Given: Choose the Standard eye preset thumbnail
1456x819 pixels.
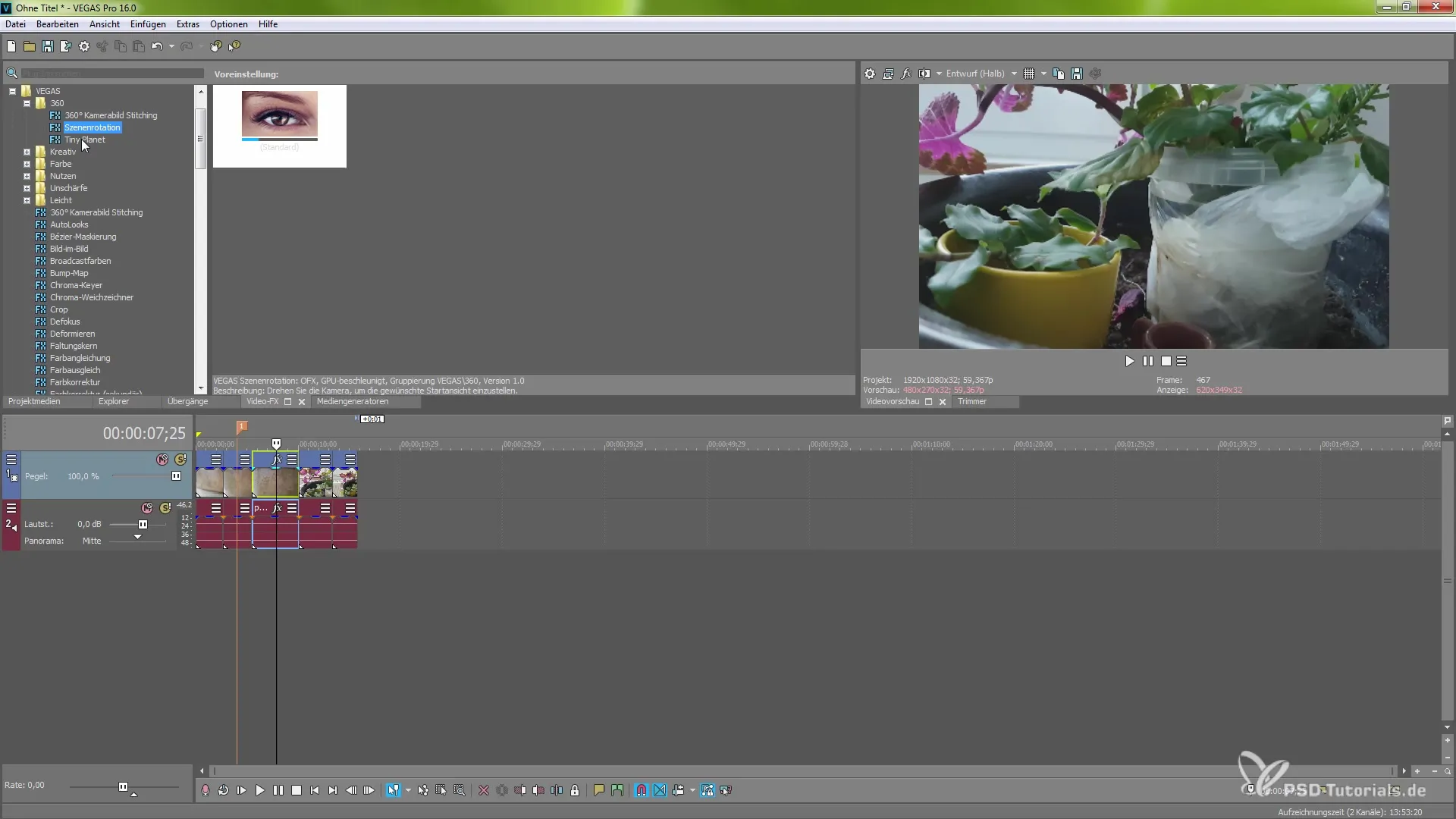Looking at the screenshot, I should [x=280, y=115].
